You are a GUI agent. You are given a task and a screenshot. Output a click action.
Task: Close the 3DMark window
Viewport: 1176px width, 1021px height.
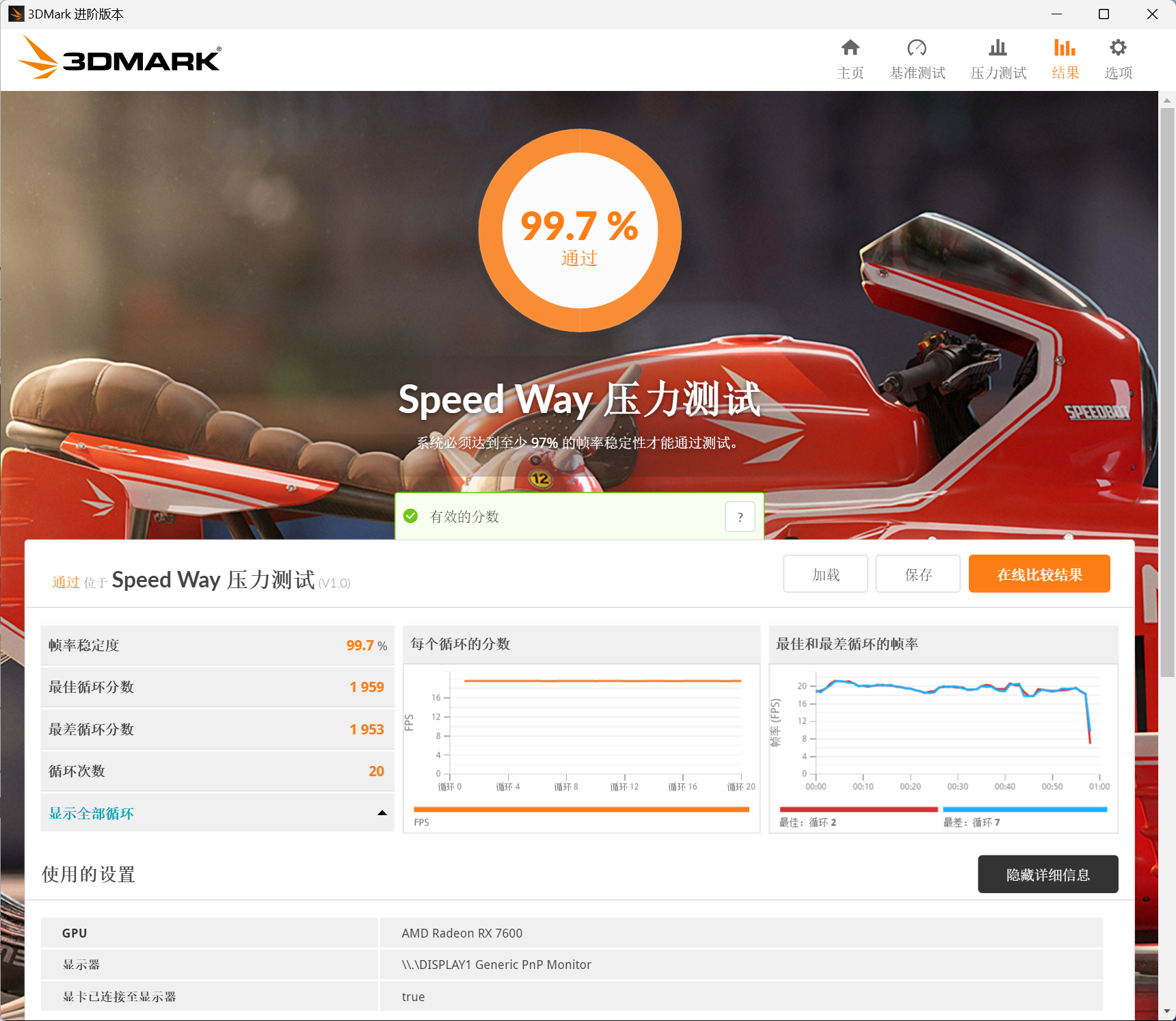point(1152,14)
